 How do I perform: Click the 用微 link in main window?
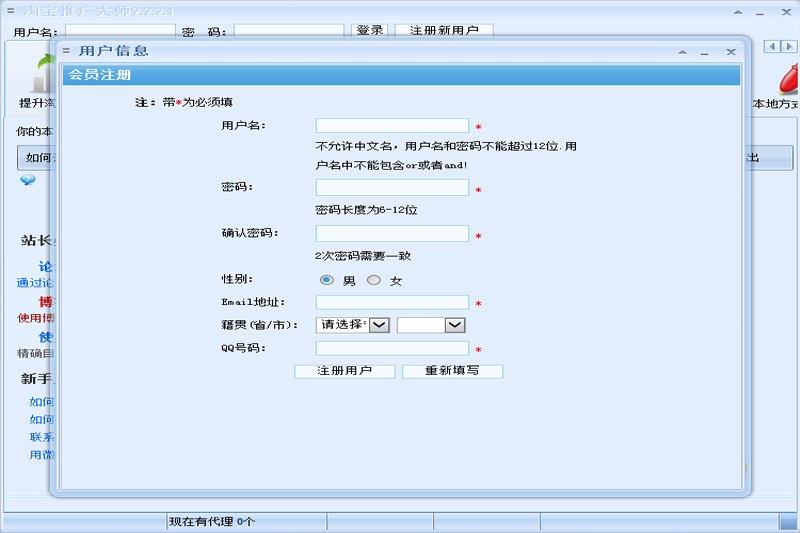click(x=42, y=454)
